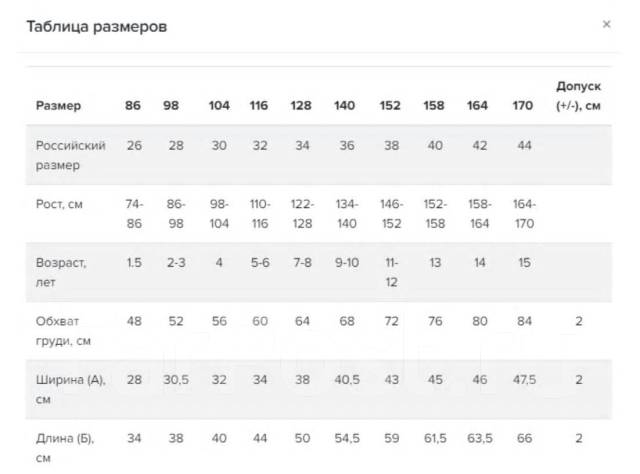Select the size 170 column header
This screenshot has height=474, width=640.
click(x=522, y=105)
